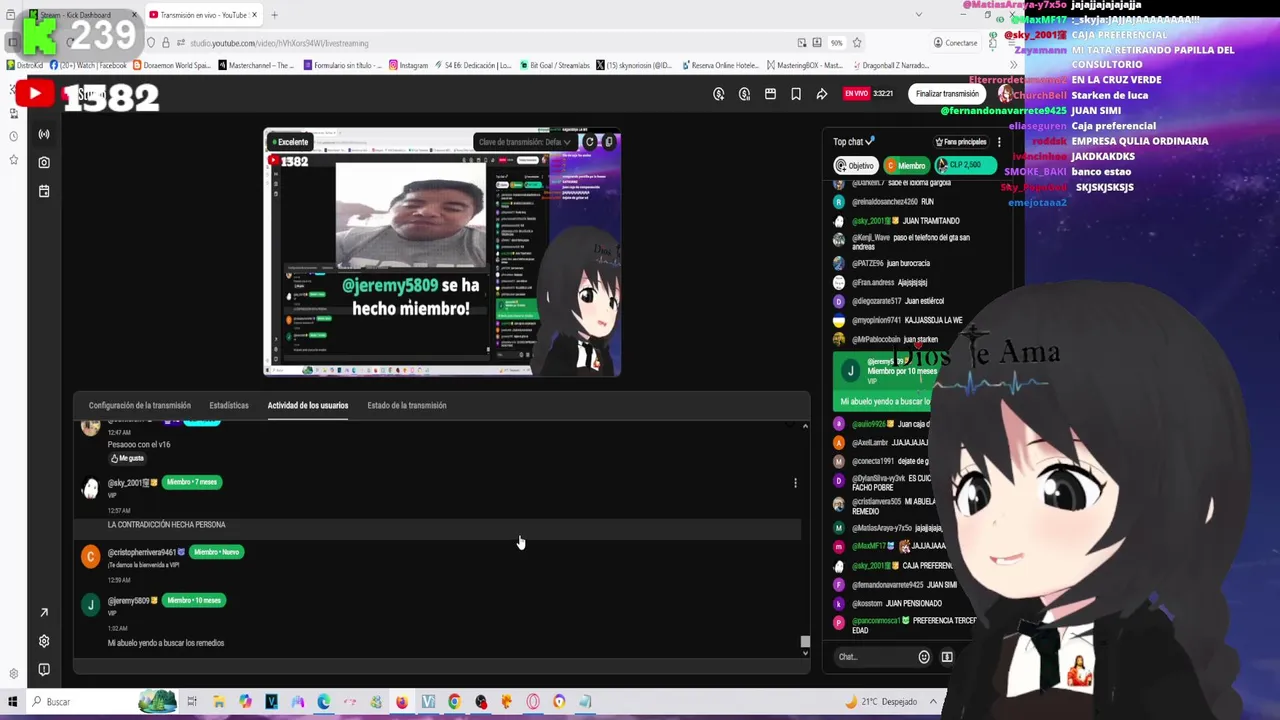
Task: Open Top chat dropdown
Action: [x=854, y=142]
